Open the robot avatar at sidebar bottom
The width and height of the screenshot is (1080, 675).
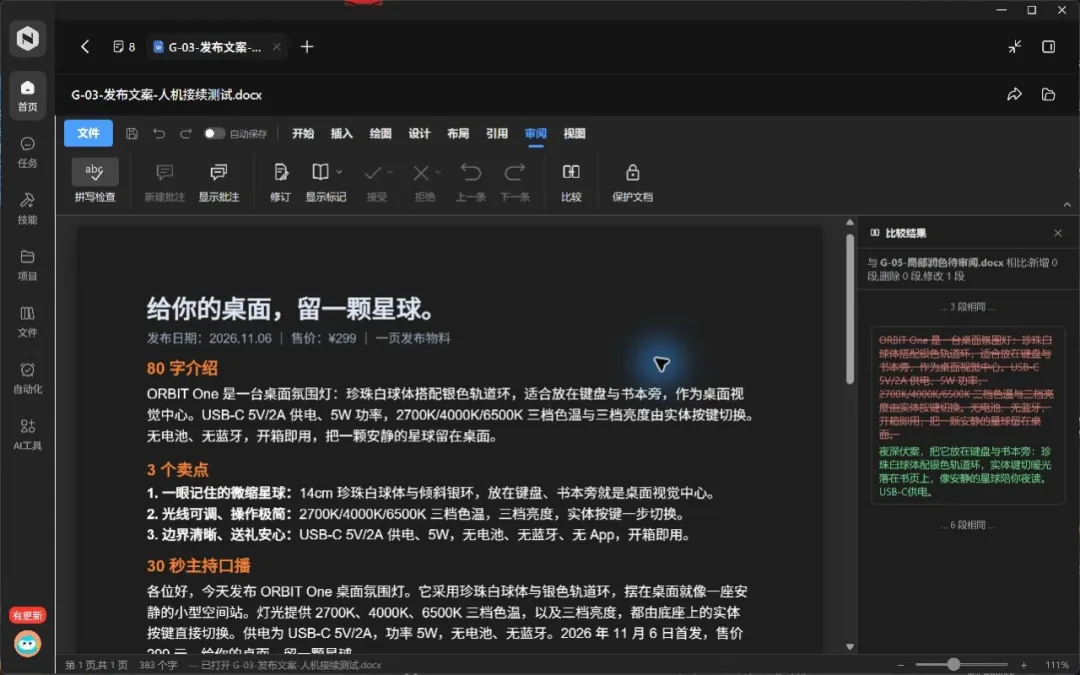28,644
